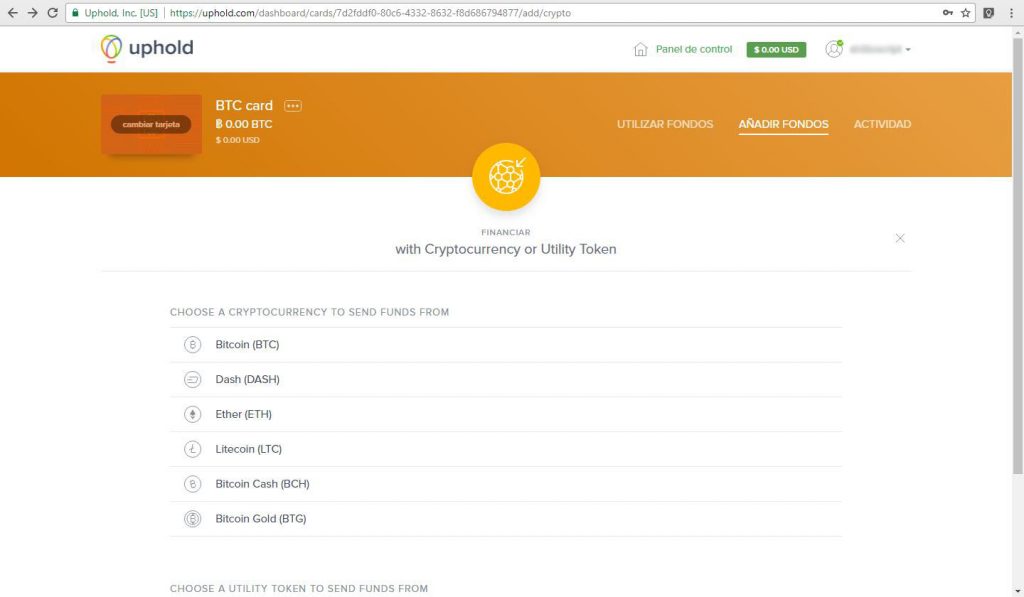Select Litecoin (LTC) option
This screenshot has width=1024, height=597.
(505, 449)
